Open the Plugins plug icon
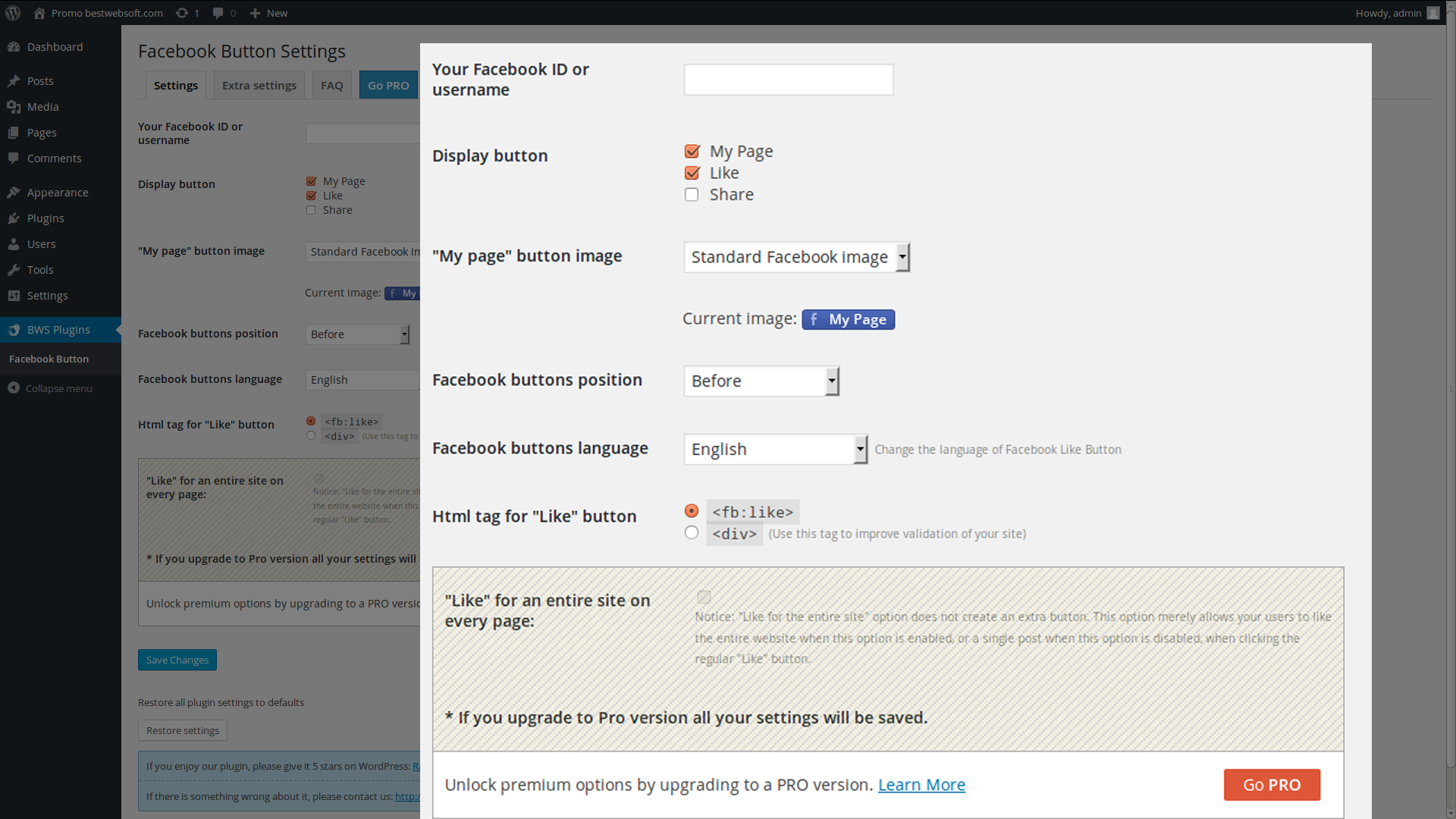 (14, 218)
